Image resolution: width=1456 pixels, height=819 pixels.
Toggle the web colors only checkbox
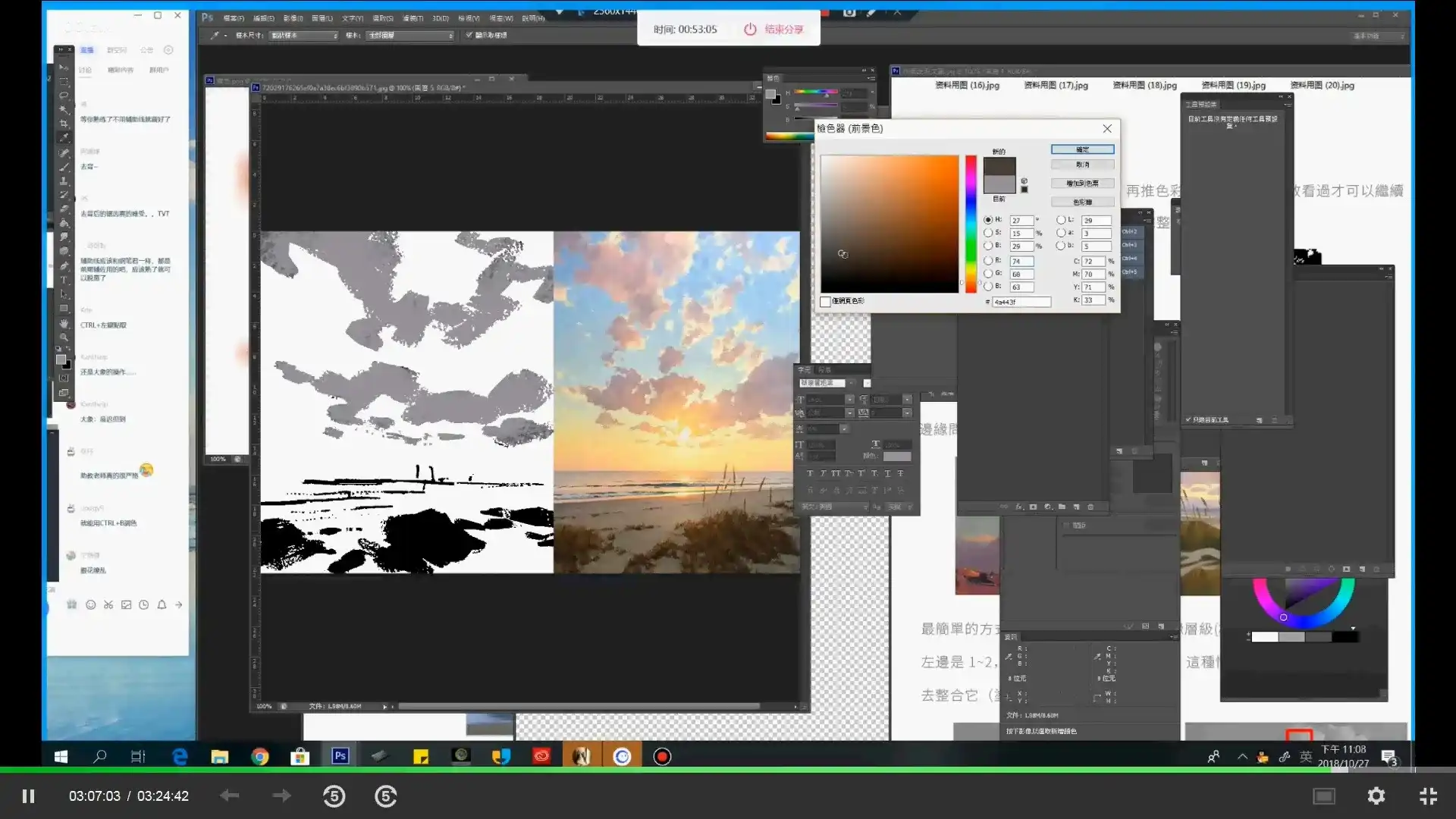(825, 302)
